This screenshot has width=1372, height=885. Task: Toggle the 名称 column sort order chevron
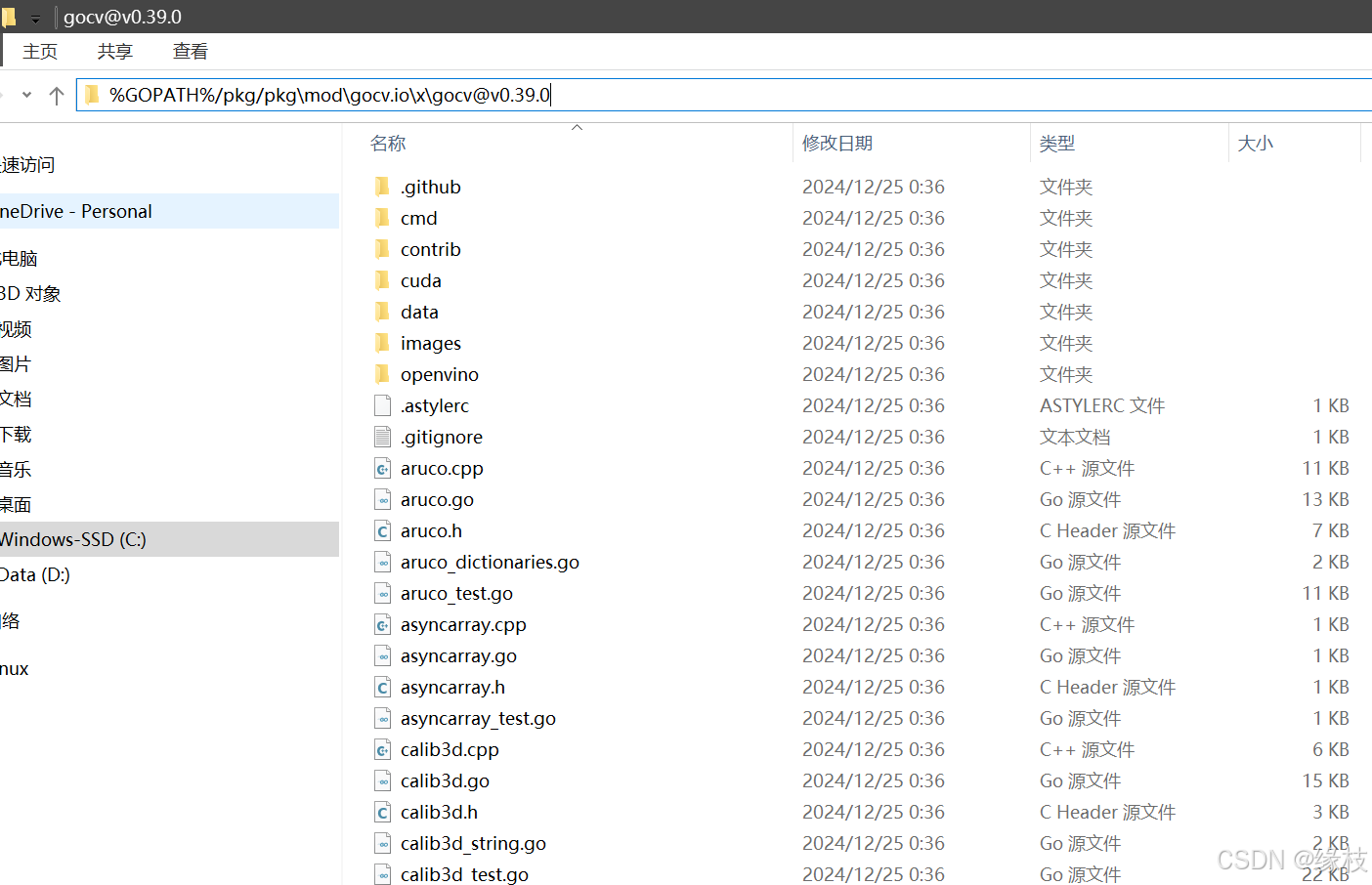coord(577,127)
